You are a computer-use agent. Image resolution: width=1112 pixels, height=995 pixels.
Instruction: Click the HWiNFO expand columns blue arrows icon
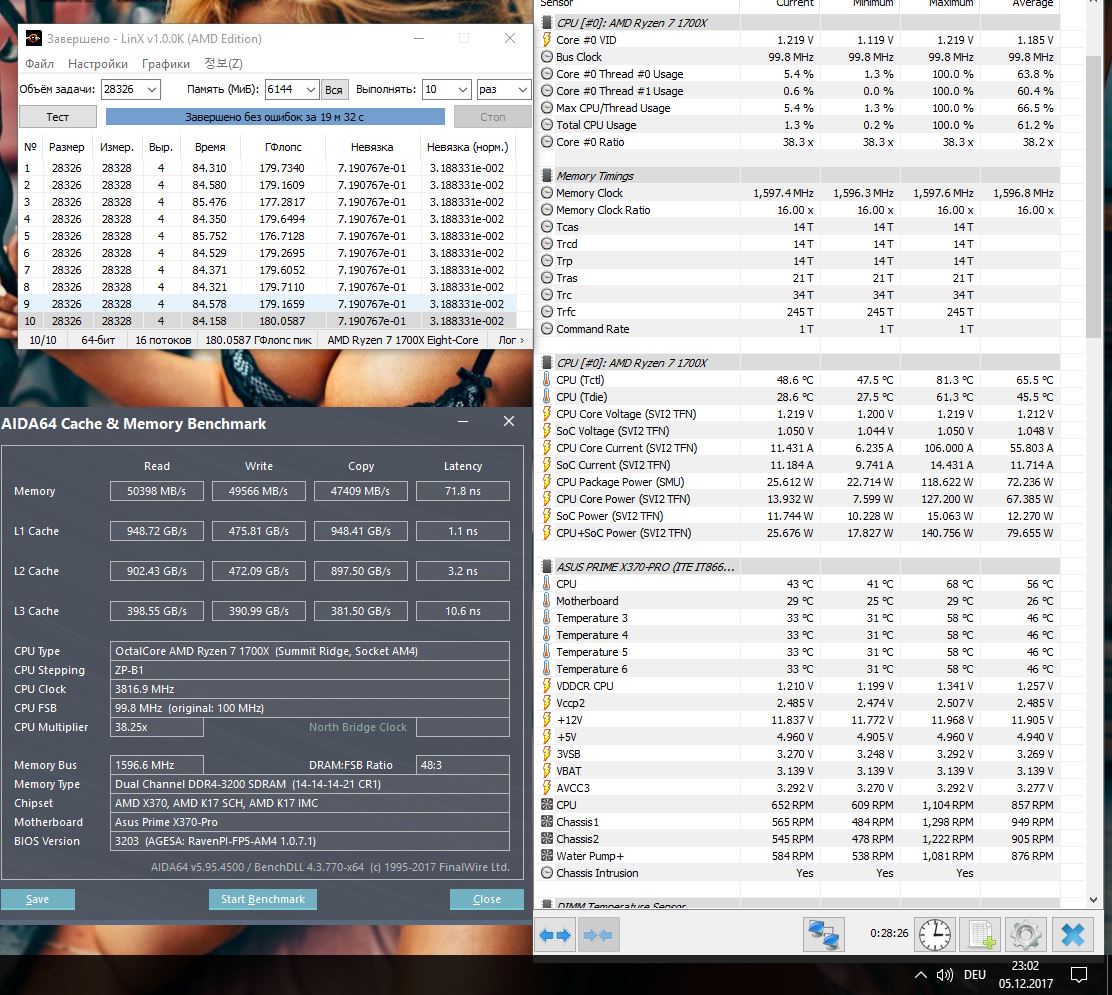555,935
